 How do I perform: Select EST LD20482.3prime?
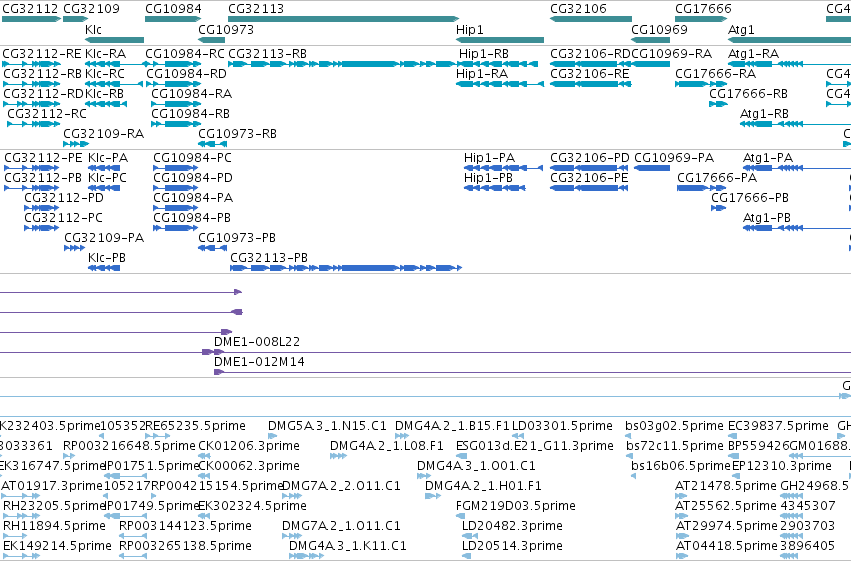coord(512,526)
